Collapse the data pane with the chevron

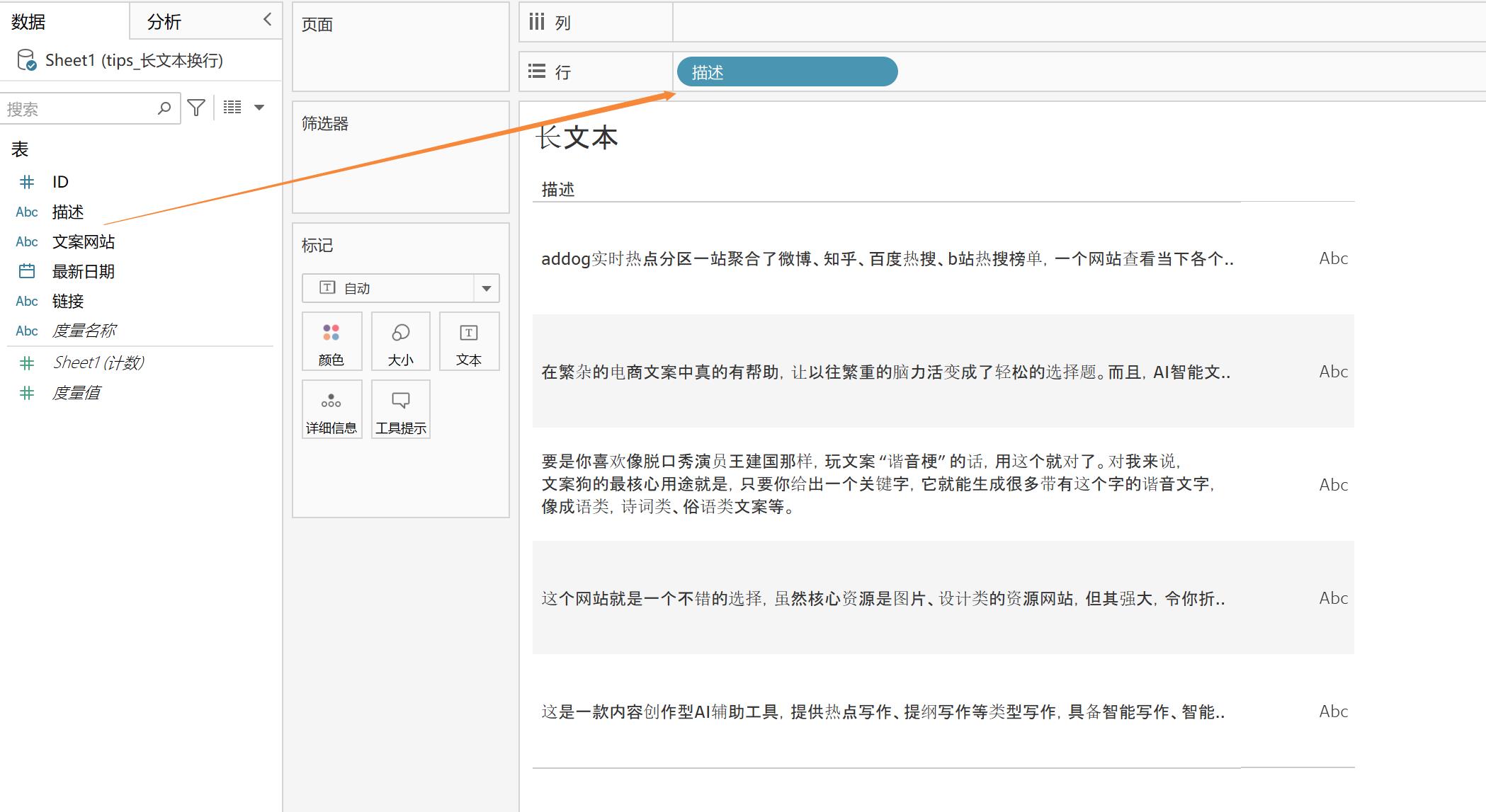tap(267, 20)
